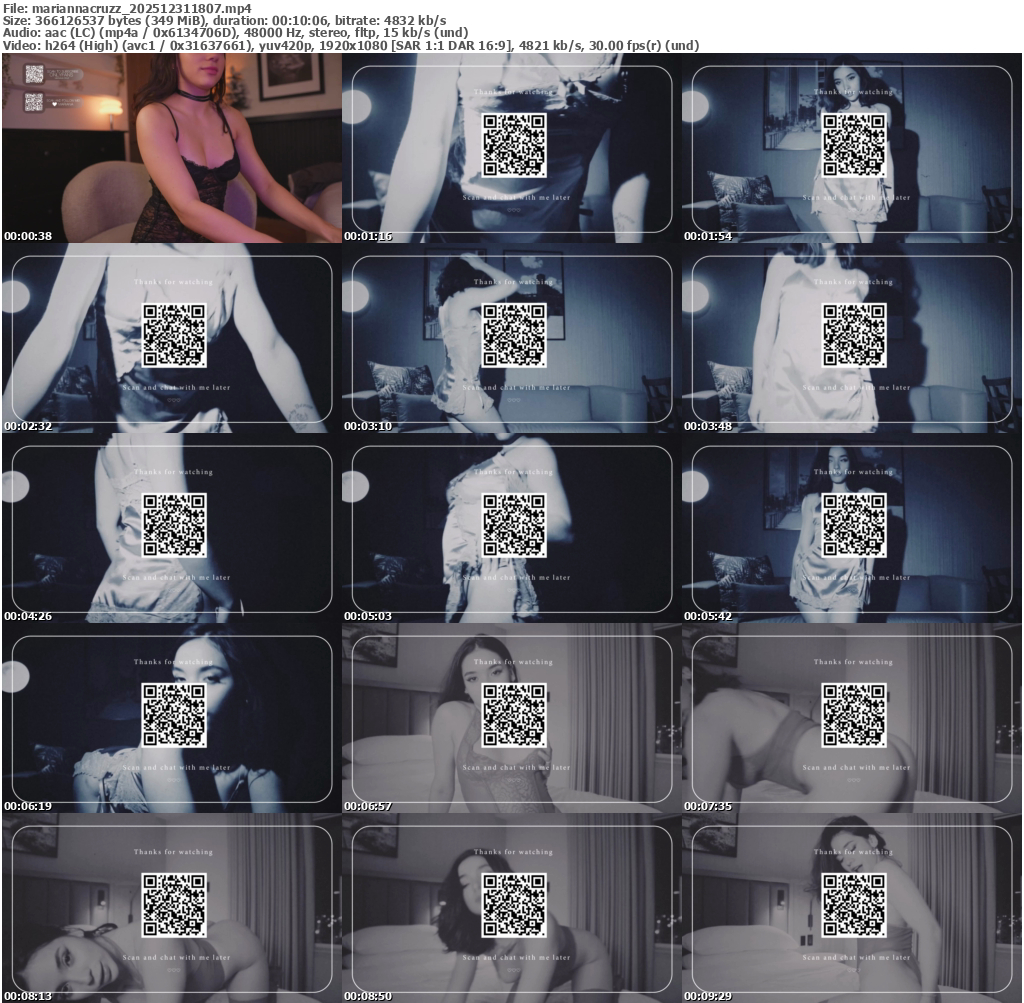The height and width of the screenshot is (1003, 1024).
Task: Open the thumbnail at 00:04:26
Action: [x=171, y=529]
